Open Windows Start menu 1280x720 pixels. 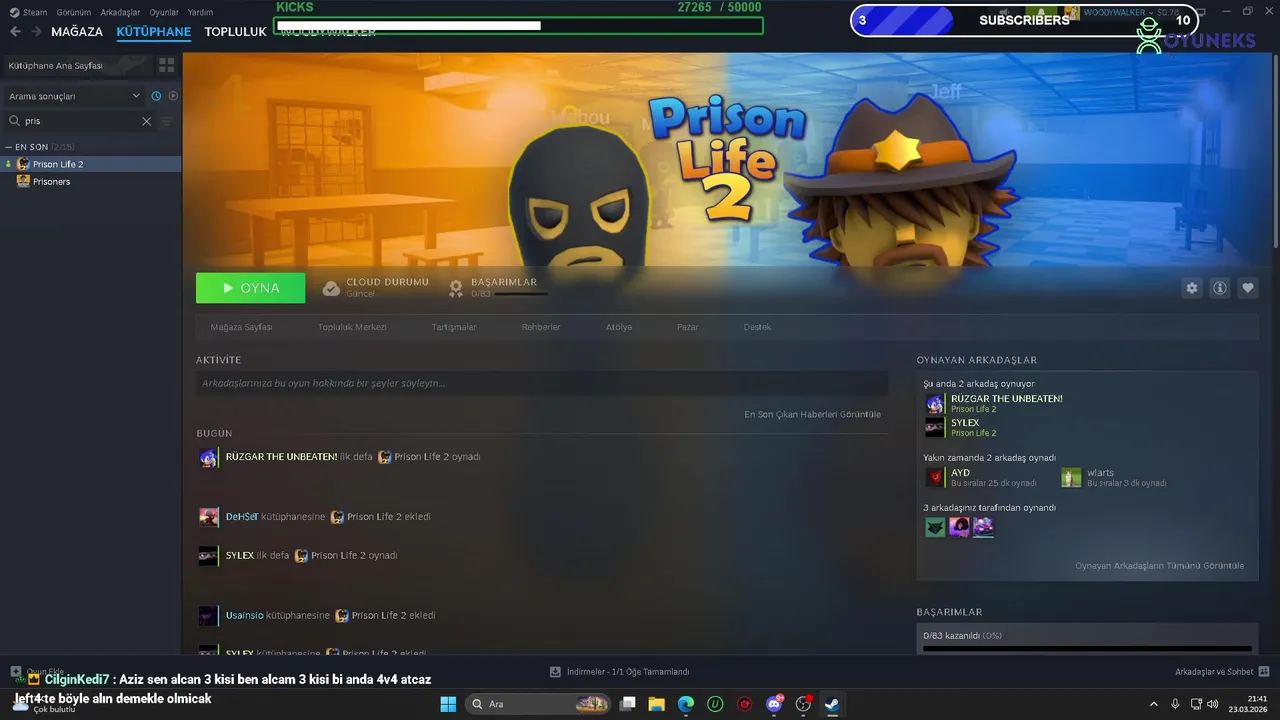click(x=448, y=704)
